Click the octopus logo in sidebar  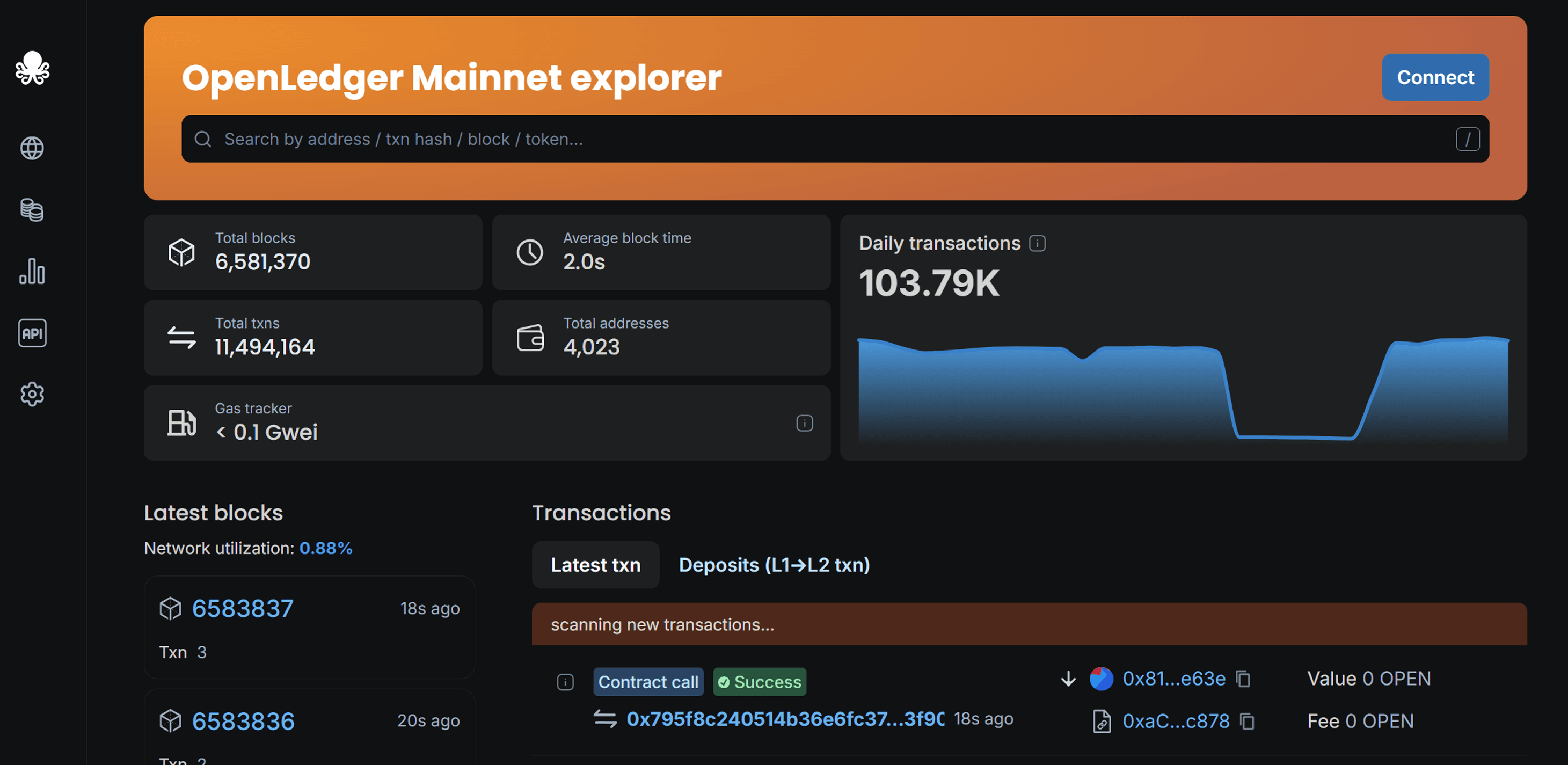32,68
